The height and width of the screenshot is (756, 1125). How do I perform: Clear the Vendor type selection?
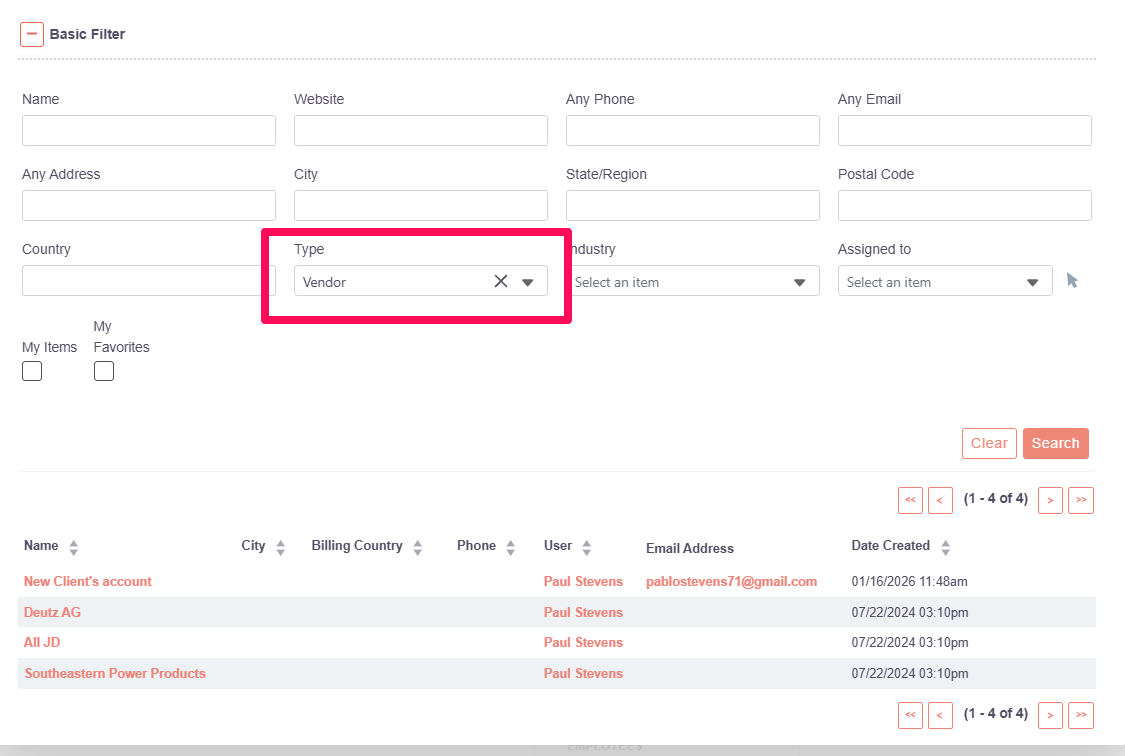click(x=501, y=282)
